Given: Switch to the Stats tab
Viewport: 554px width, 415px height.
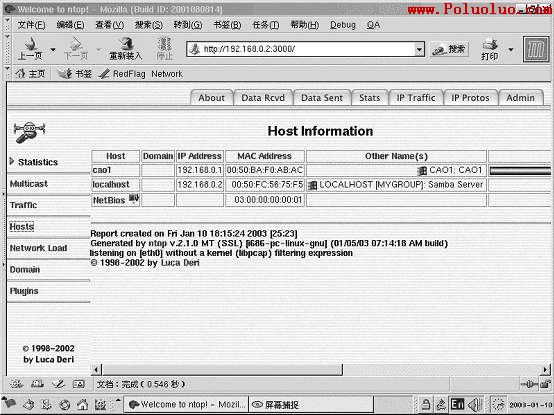Looking at the screenshot, I should (370, 98).
